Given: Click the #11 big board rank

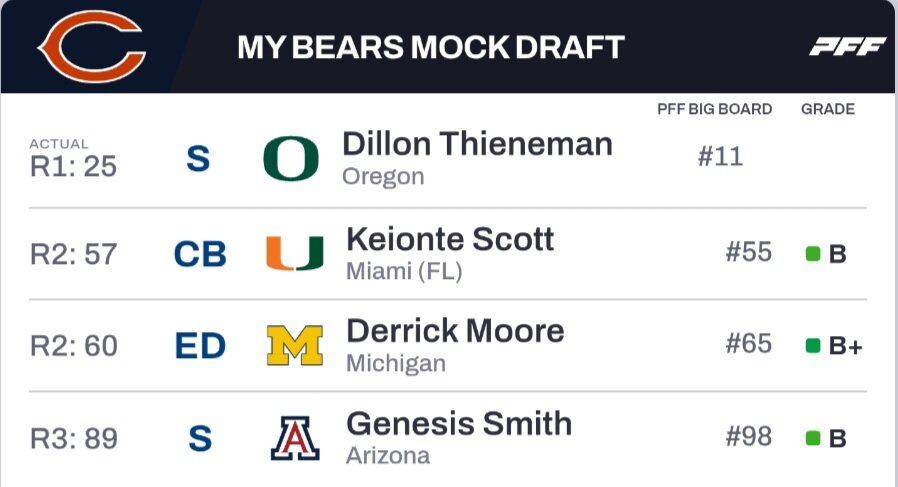Looking at the screenshot, I should [720, 157].
